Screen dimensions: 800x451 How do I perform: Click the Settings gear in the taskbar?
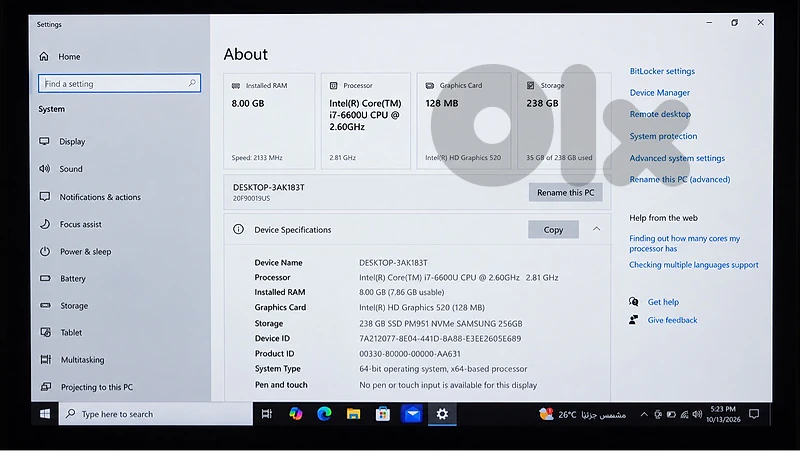click(442, 414)
